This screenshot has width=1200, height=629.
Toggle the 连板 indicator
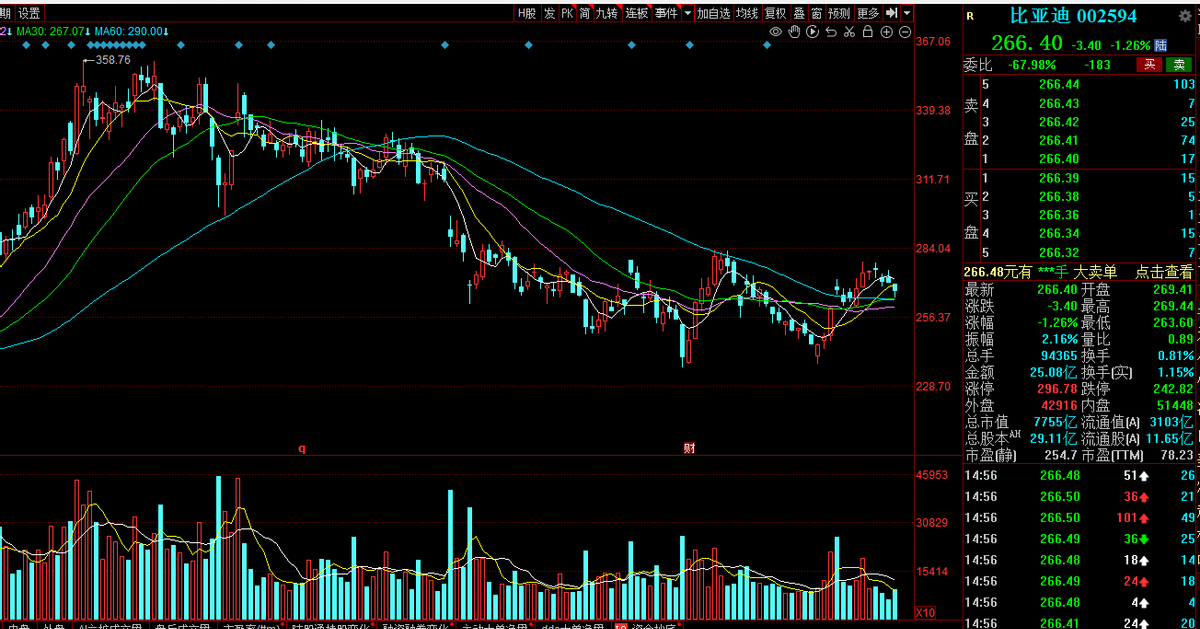[x=637, y=13]
